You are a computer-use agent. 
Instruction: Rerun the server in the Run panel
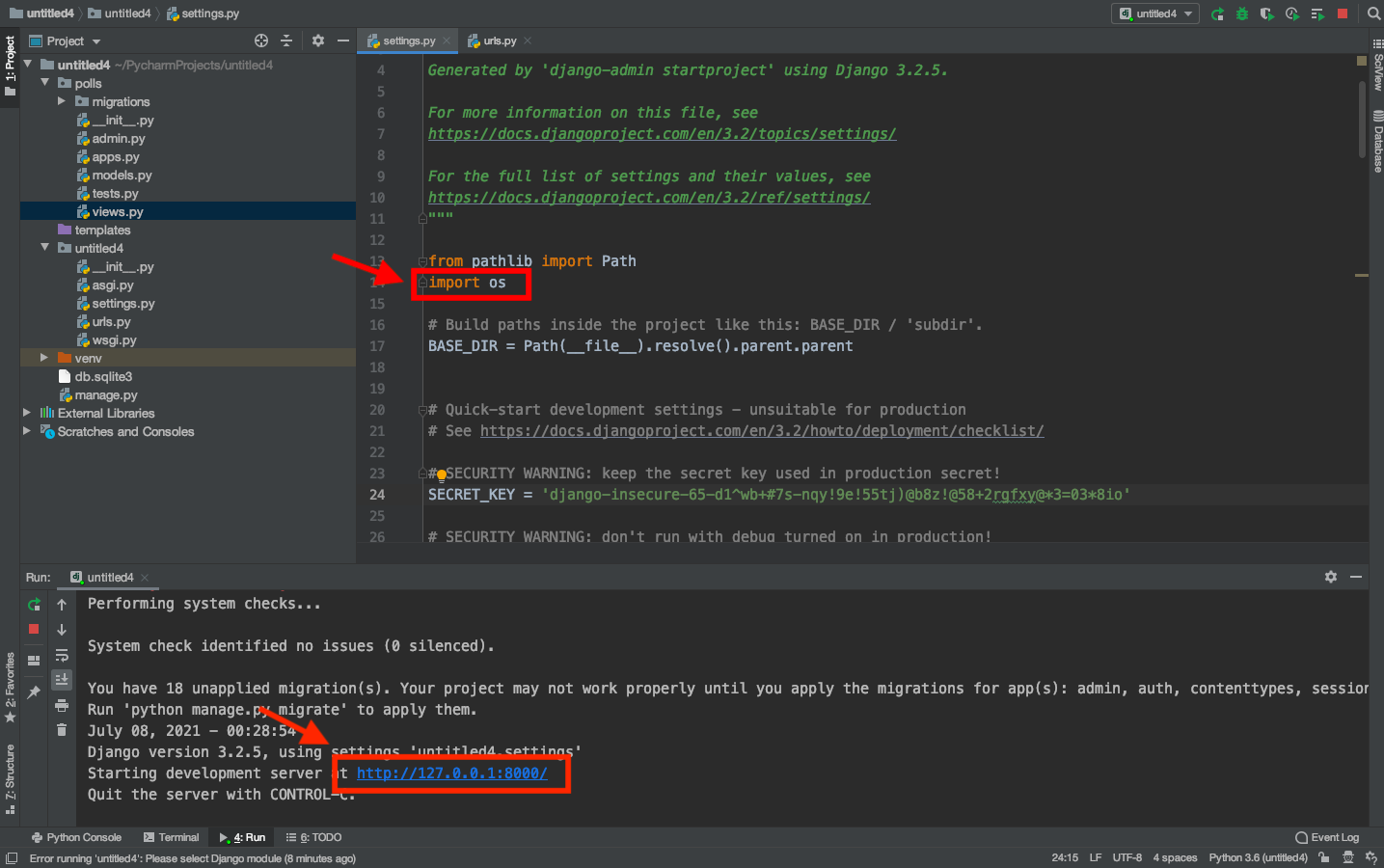point(34,605)
